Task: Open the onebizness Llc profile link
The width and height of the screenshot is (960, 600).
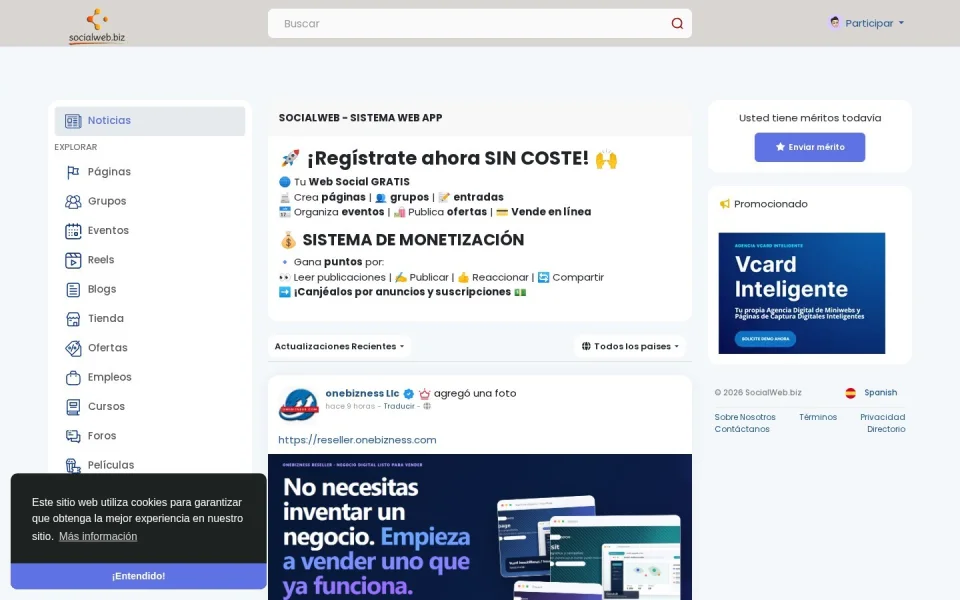Action: pyautogui.click(x=362, y=394)
